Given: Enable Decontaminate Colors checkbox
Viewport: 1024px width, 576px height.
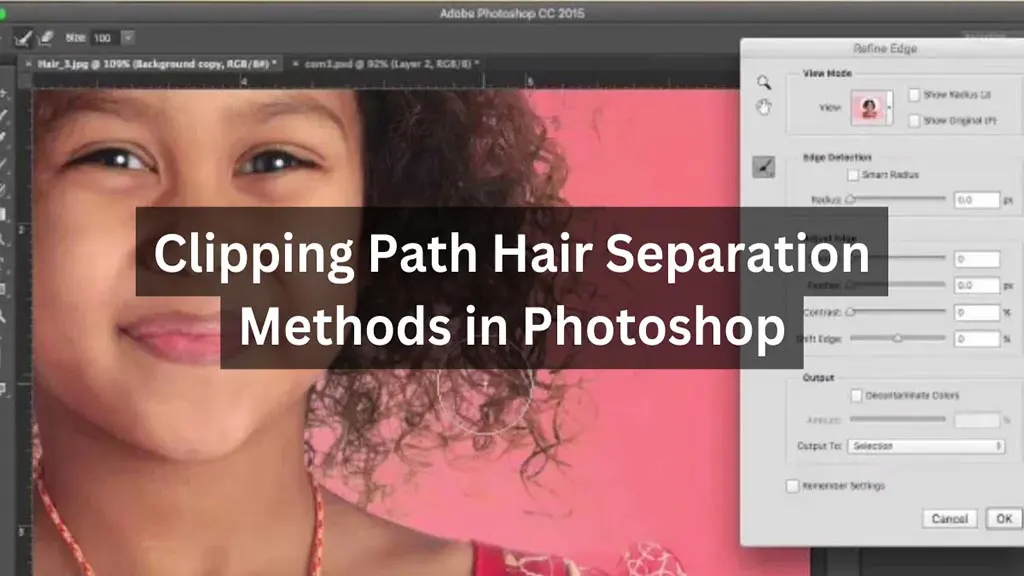Looking at the screenshot, I should 856,396.
